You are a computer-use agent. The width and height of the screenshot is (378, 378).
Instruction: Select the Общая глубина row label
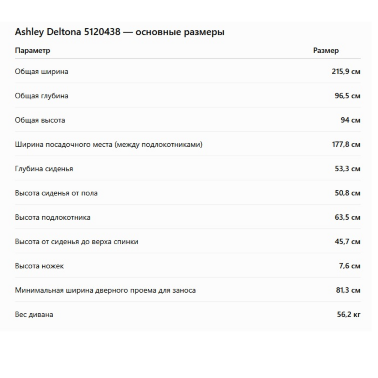pos(41,96)
